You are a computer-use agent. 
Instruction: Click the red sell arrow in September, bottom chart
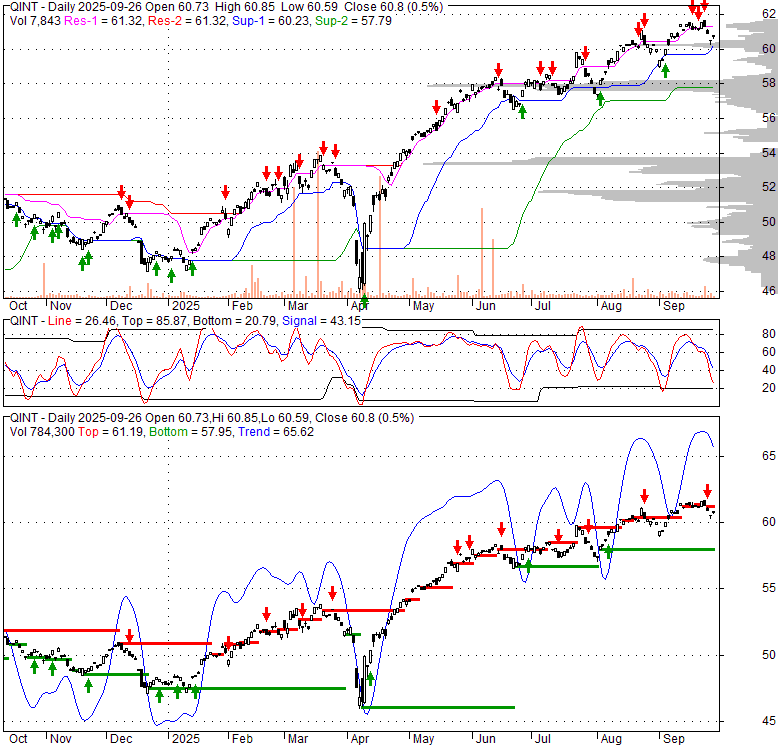pos(707,489)
